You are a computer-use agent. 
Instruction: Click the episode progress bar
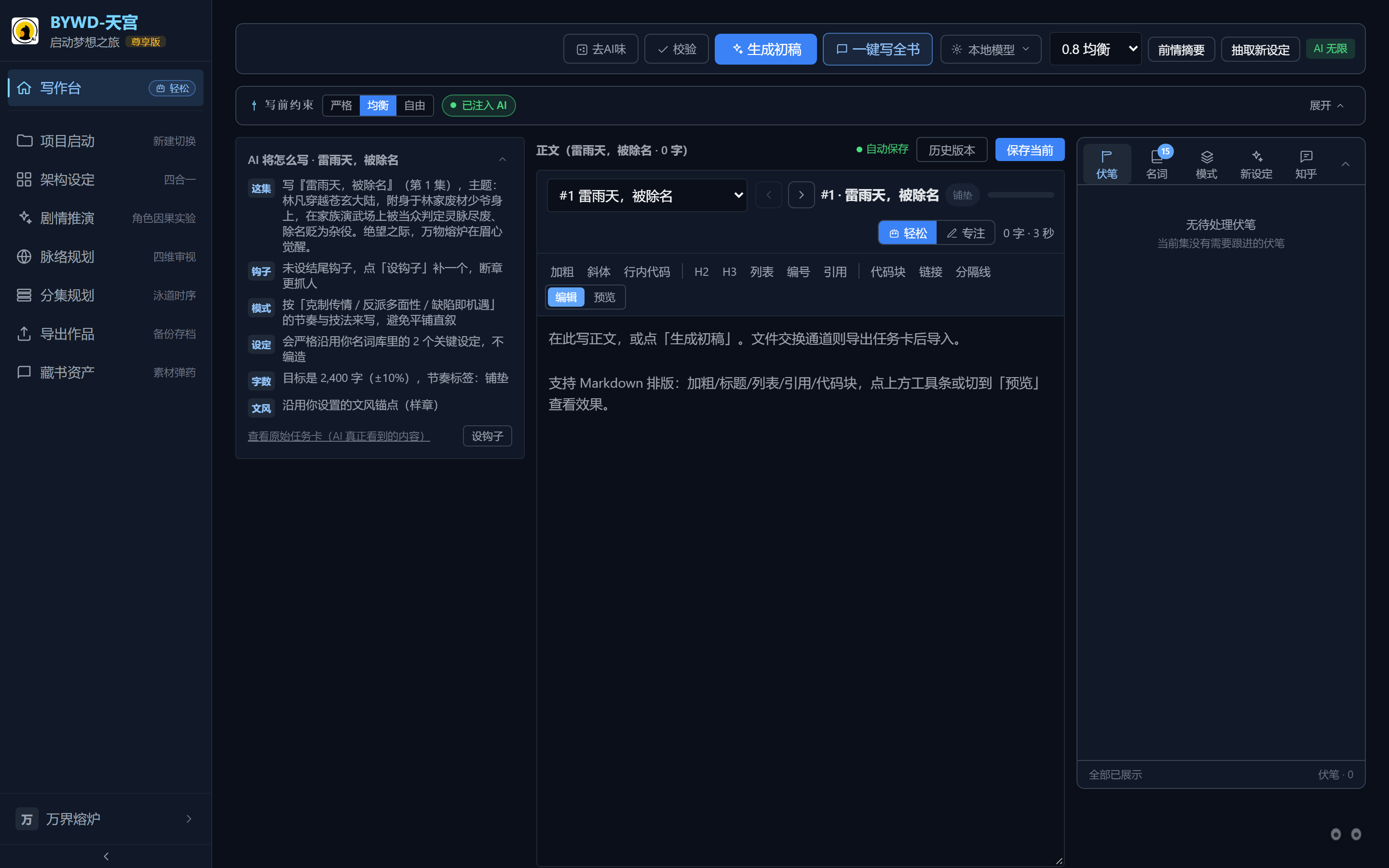[x=1020, y=195]
